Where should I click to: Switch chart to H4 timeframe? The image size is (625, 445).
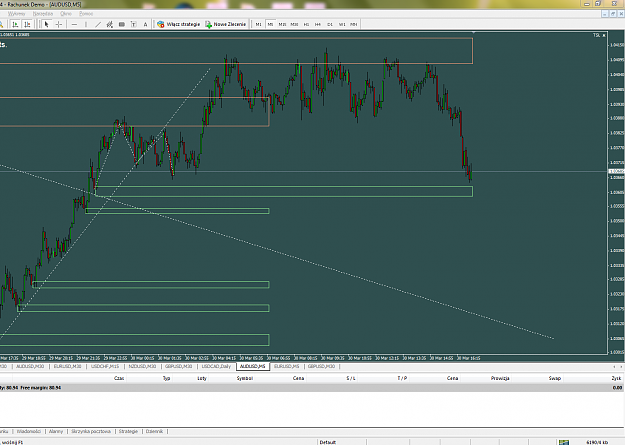(318, 24)
